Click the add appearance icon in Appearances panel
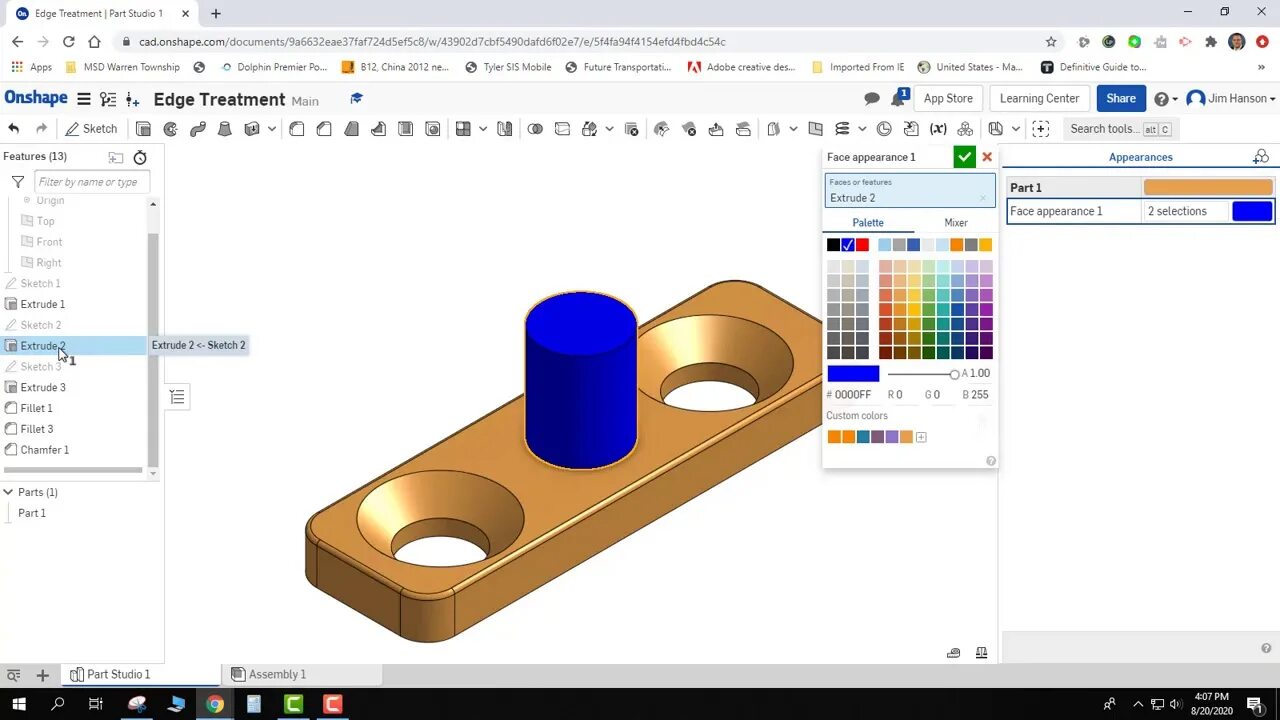The width and height of the screenshot is (1280, 720). [1261, 157]
